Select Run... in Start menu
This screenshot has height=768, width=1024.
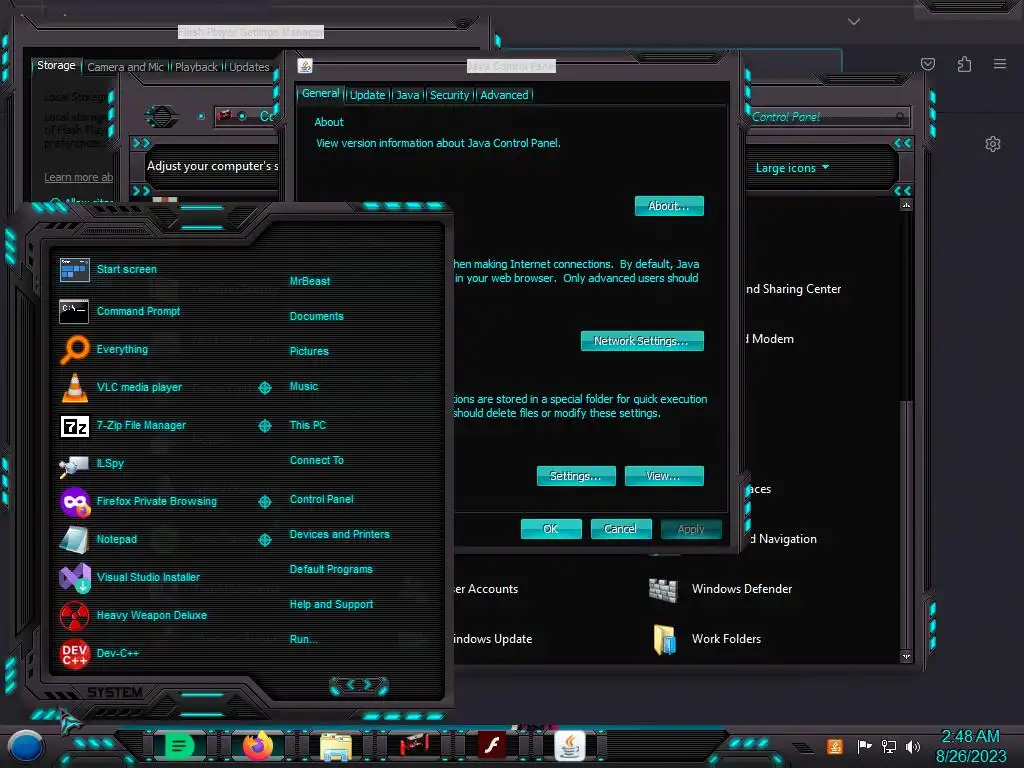303,639
